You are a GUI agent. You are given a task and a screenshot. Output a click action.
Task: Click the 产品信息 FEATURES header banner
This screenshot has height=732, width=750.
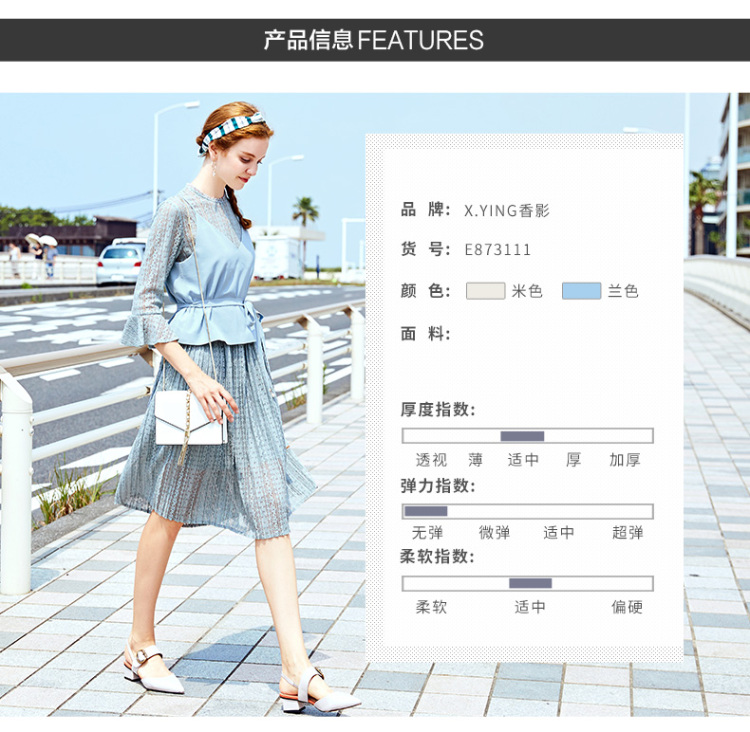click(375, 40)
